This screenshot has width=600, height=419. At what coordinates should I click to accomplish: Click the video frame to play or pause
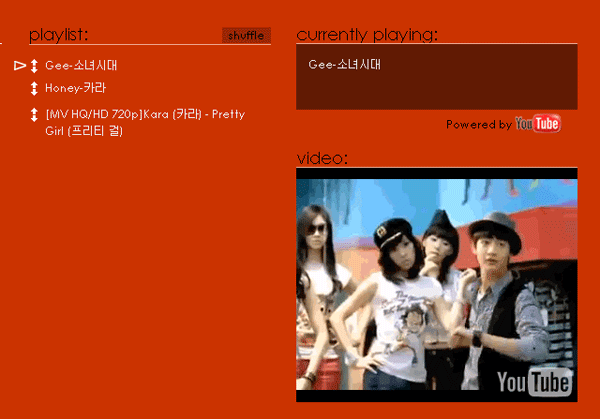pos(437,285)
